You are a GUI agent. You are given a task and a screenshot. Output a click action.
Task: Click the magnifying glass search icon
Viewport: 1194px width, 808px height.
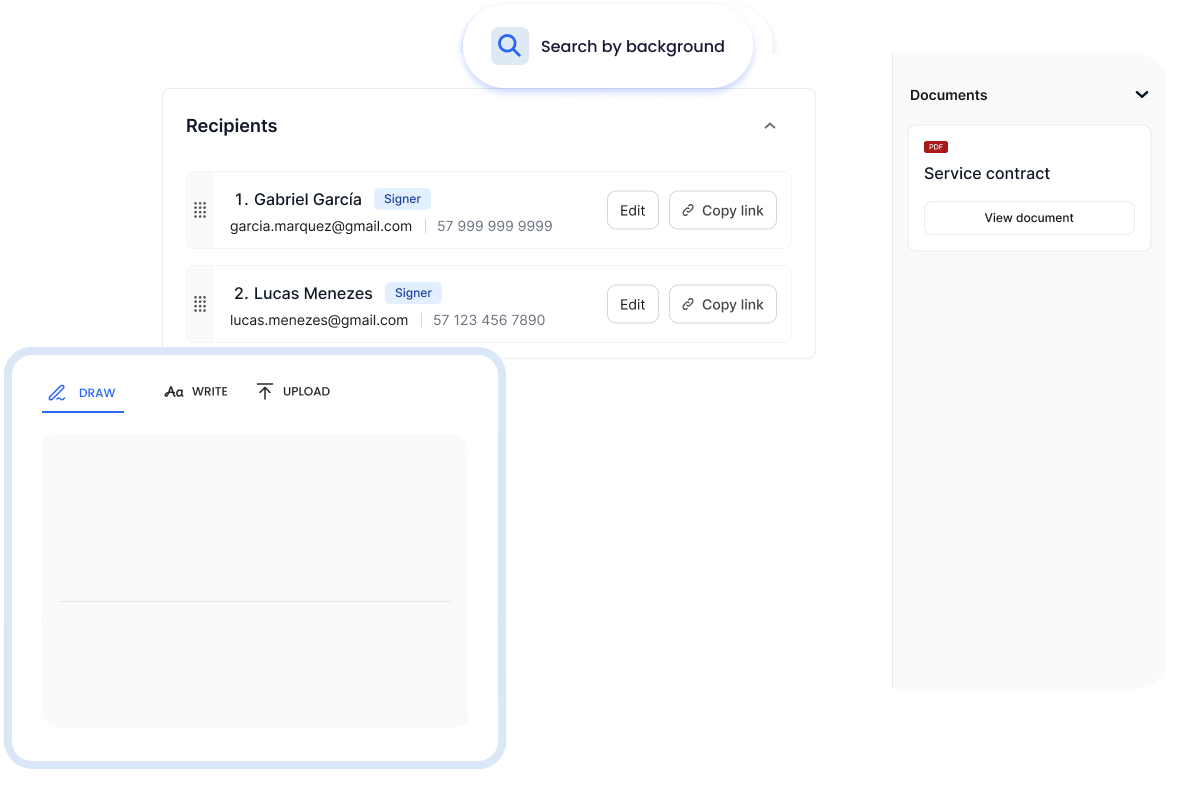[x=510, y=46]
